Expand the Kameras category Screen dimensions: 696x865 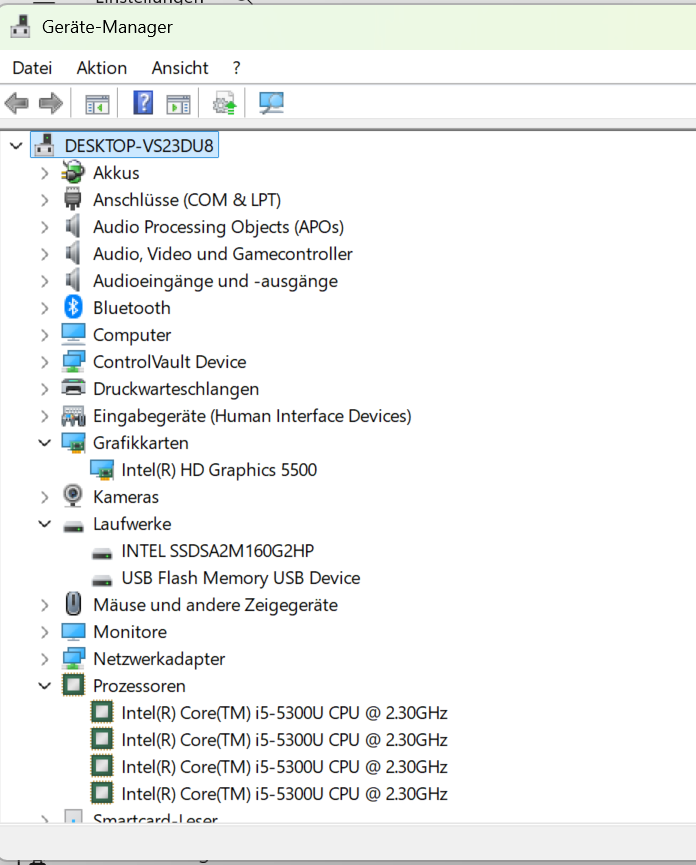[x=45, y=498]
